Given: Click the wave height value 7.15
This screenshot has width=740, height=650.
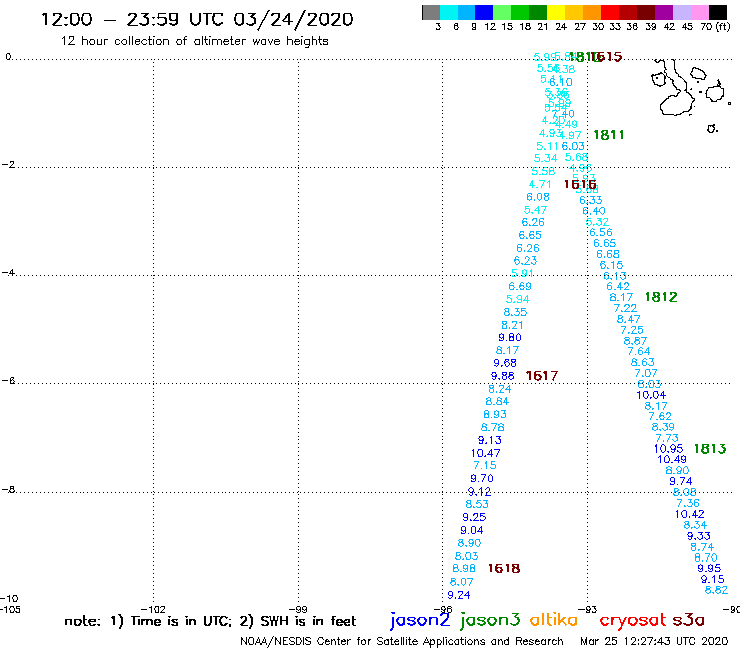Looking at the screenshot, I should (485, 465).
